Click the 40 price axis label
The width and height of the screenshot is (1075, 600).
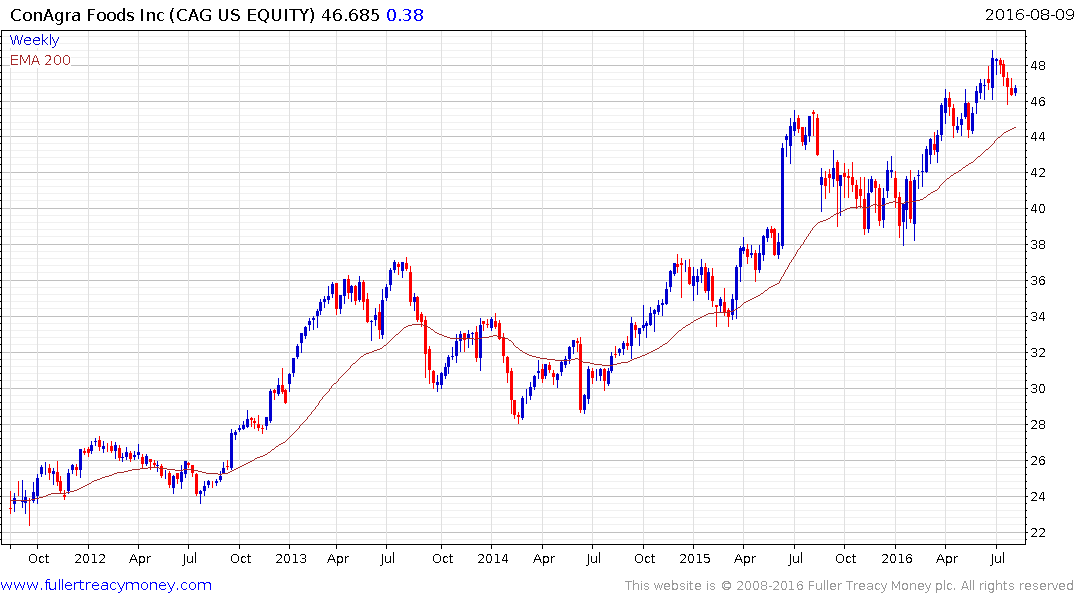coord(1037,208)
